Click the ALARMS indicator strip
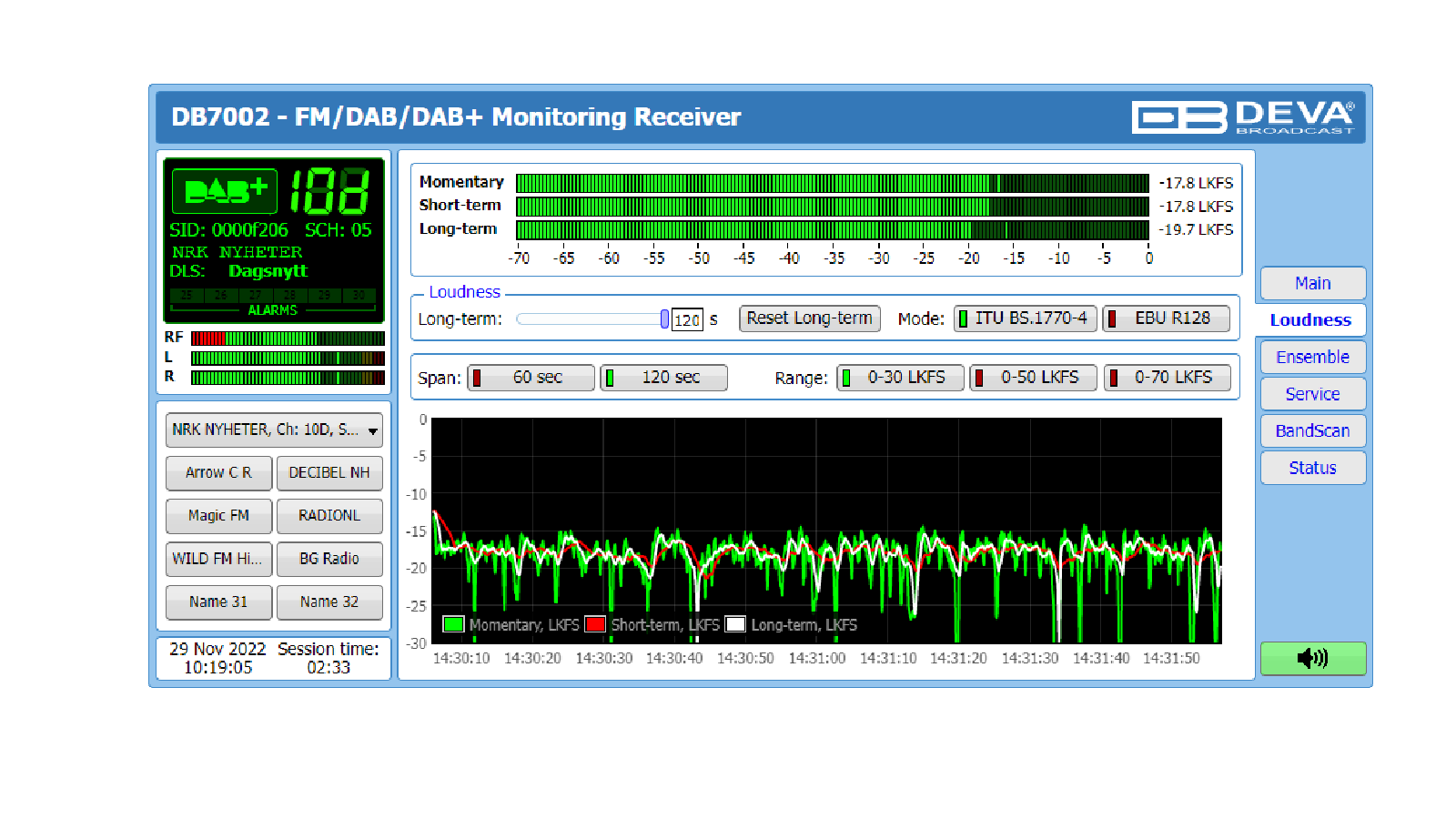1456x819 pixels. click(x=273, y=302)
